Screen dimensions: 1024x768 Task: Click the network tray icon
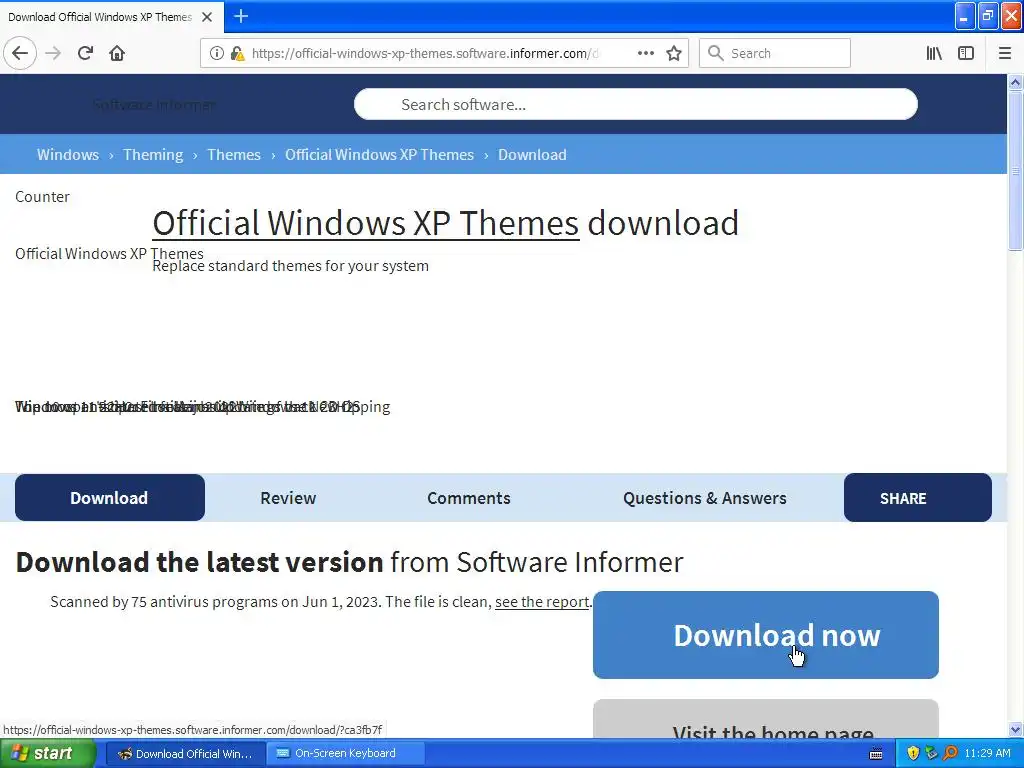(x=931, y=754)
